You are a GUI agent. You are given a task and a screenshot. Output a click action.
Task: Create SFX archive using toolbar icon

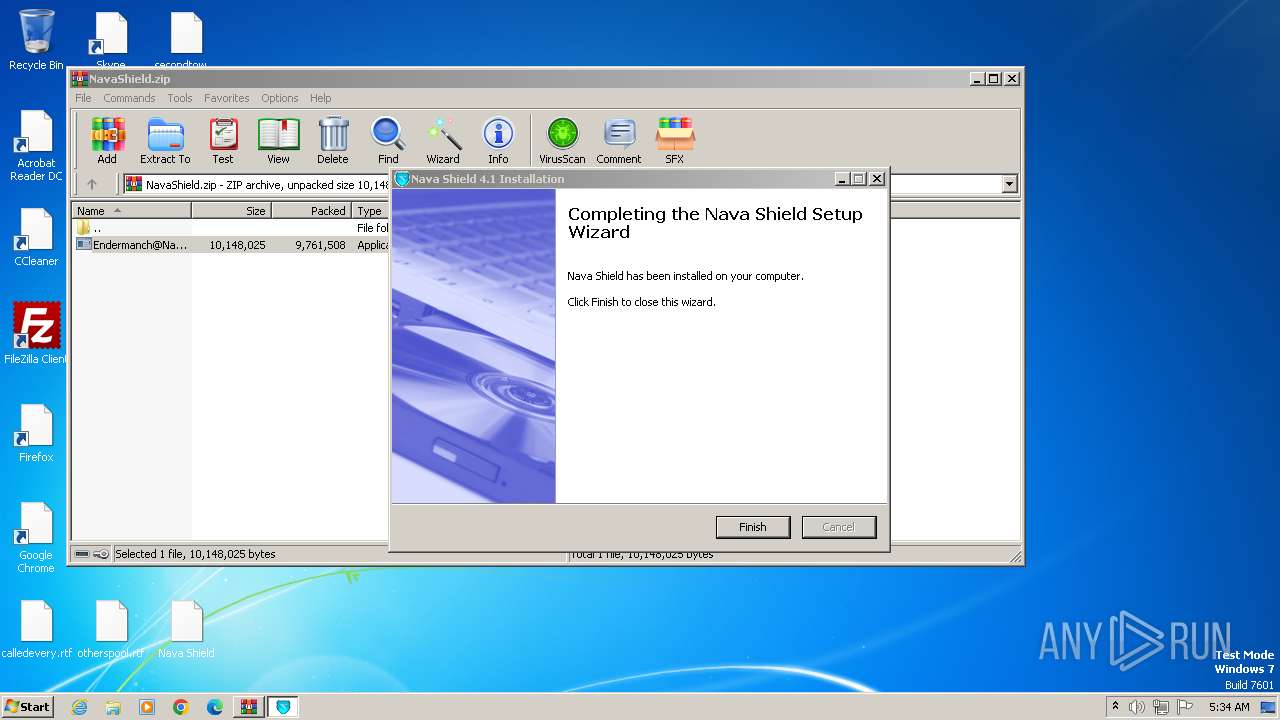coord(675,140)
